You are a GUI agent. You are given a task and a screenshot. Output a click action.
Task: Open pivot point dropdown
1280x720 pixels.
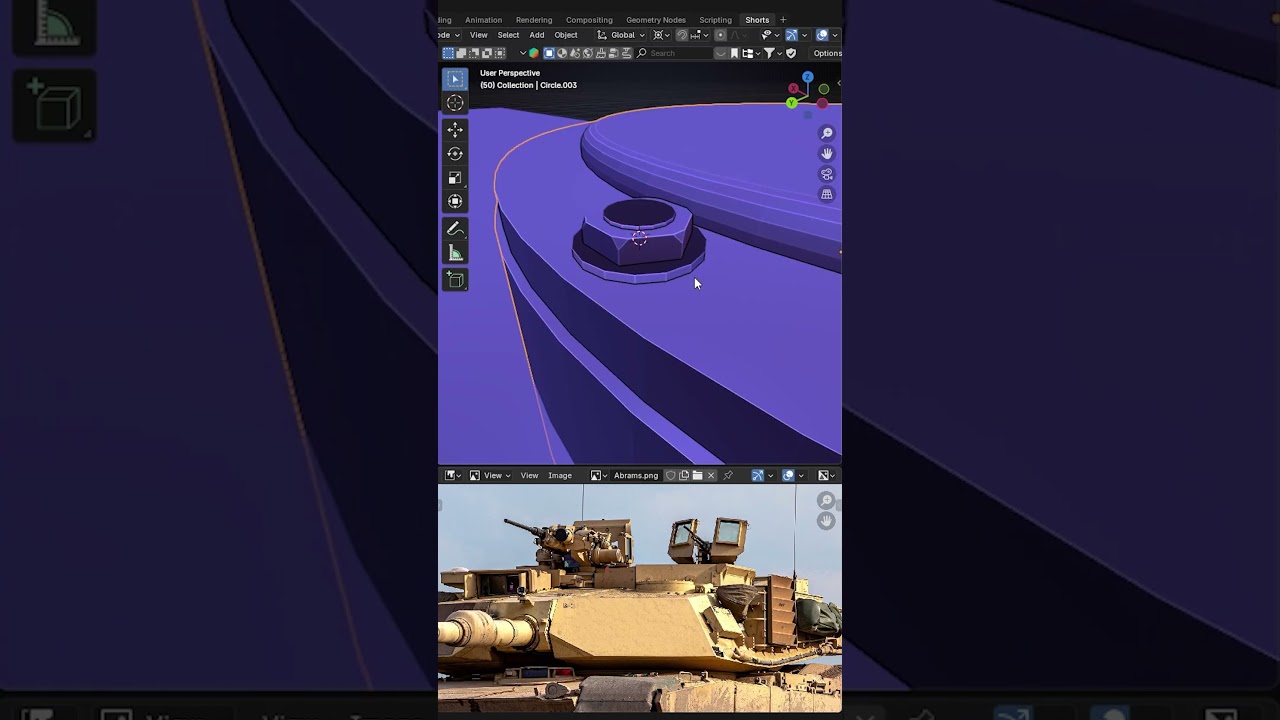coord(661,35)
